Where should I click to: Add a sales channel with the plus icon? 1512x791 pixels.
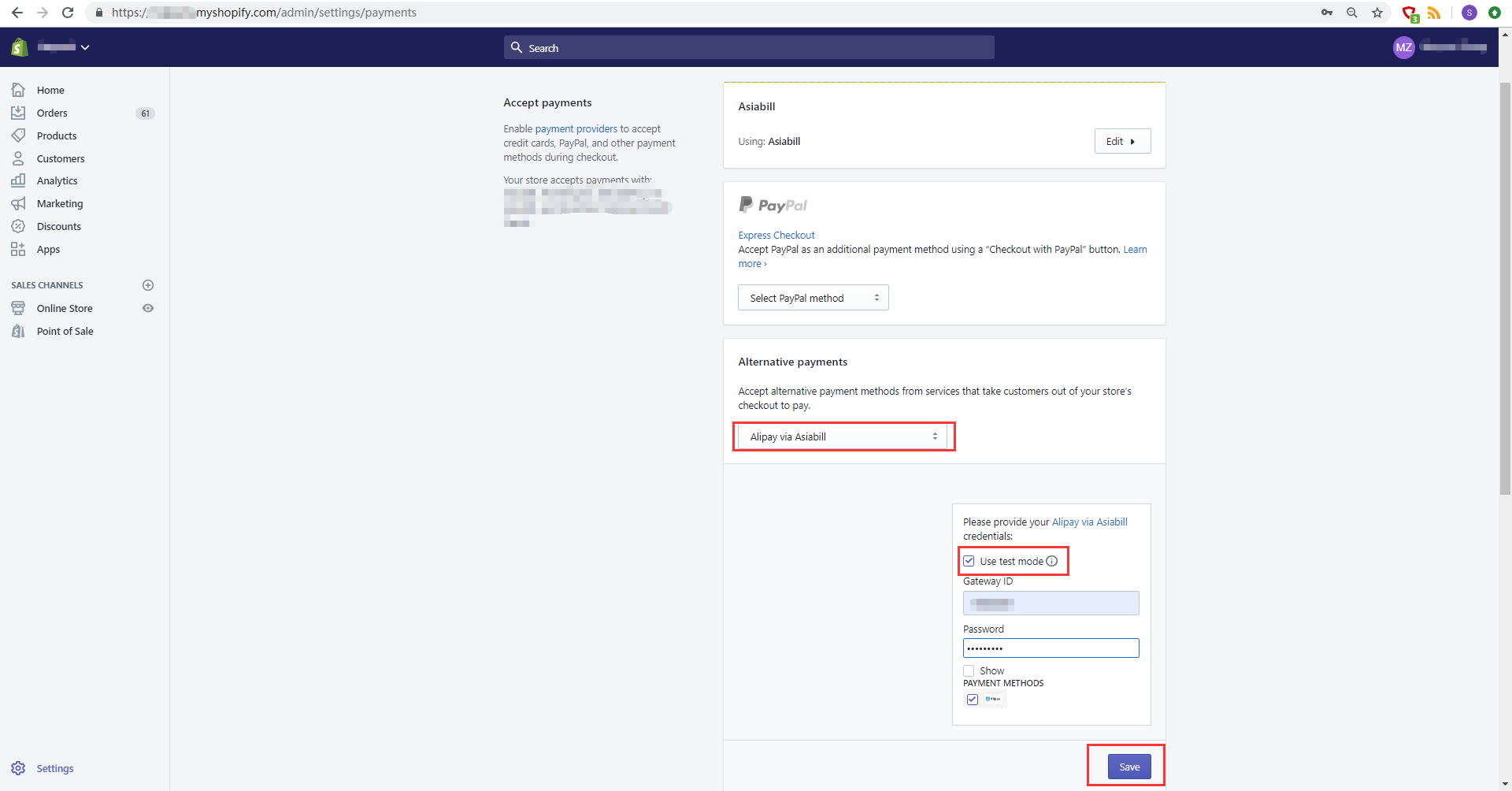147,285
